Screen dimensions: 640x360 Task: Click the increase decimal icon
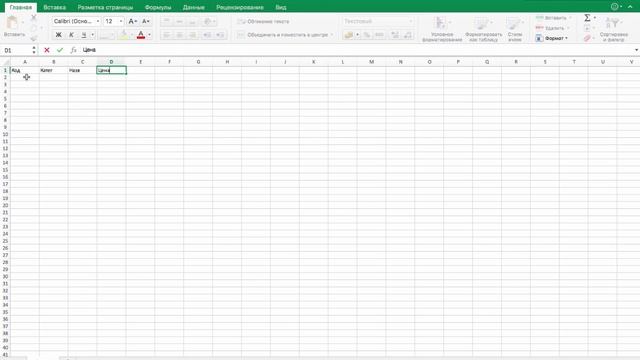[x=395, y=35]
